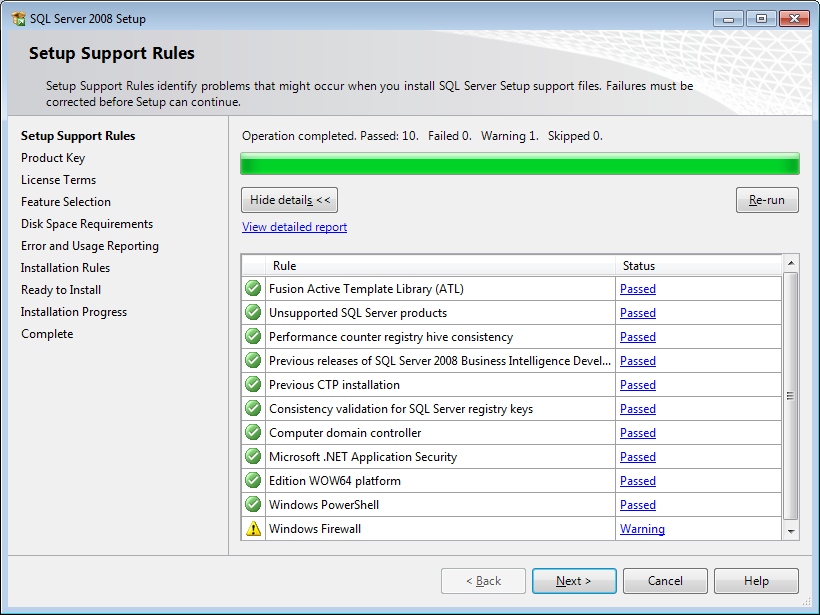
Task: Cancel the SQL Server setup
Action: pyautogui.click(x=665, y=581)
